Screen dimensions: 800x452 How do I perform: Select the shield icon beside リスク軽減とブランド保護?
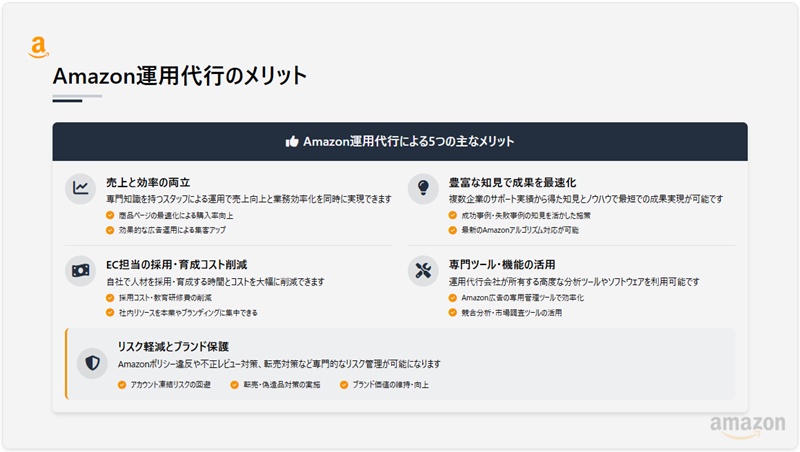click(92, 363)
